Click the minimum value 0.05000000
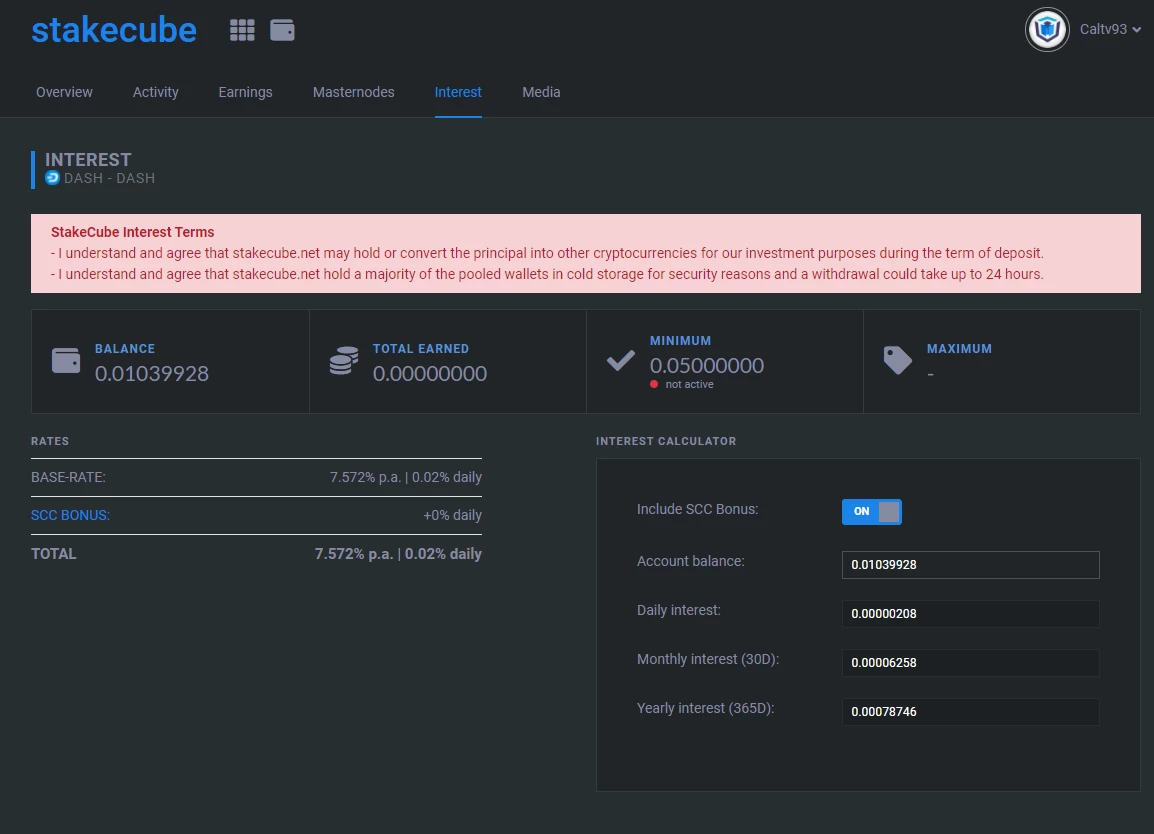The image size is (1154, 834). click(707, 366)
